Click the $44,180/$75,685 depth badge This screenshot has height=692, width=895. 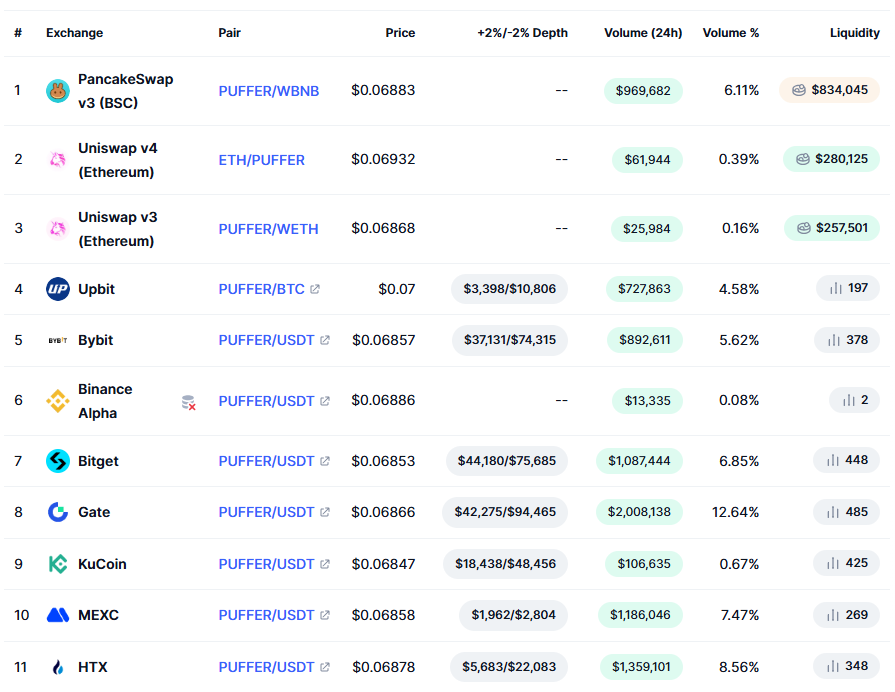(507, 461)
